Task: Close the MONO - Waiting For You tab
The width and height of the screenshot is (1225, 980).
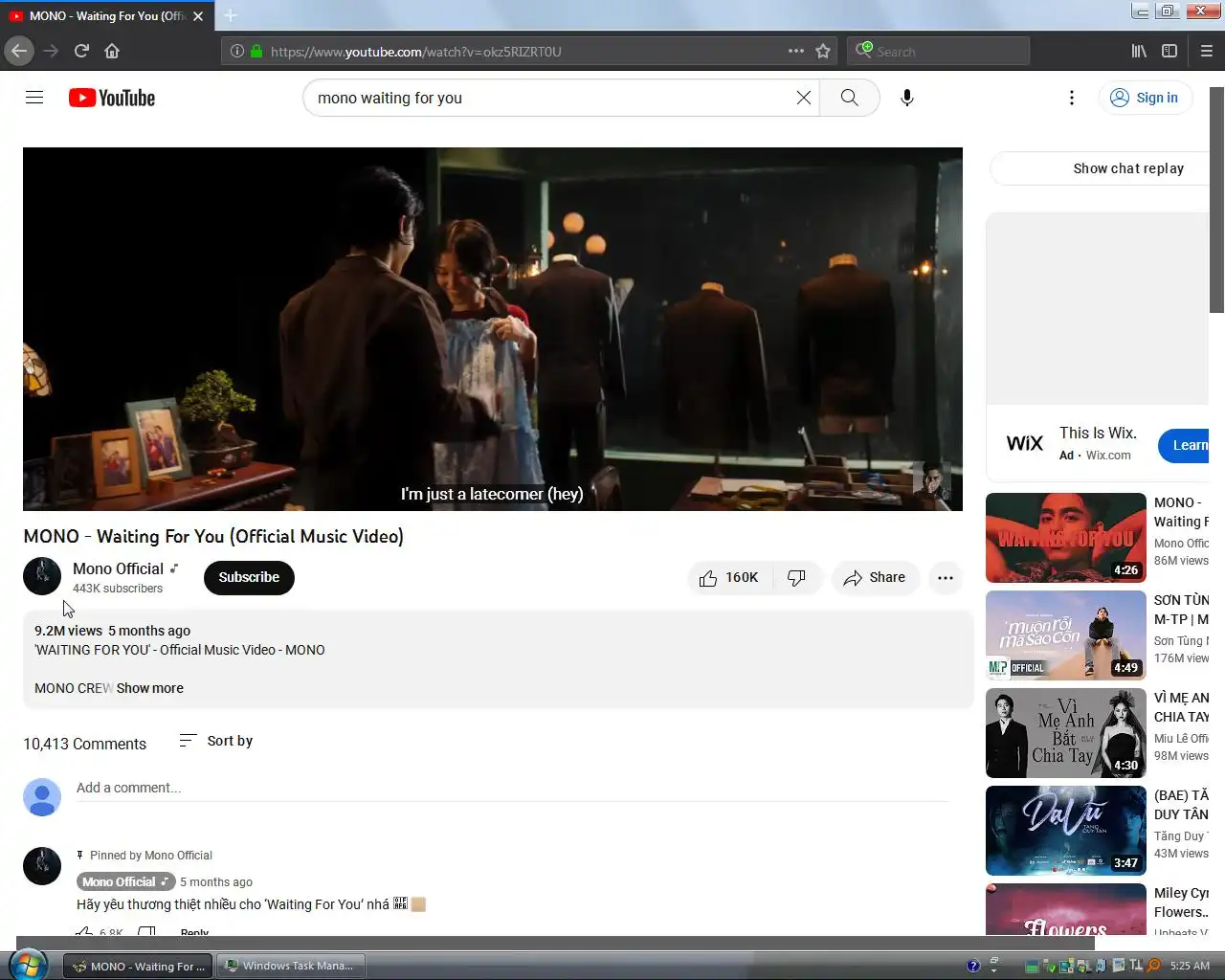Action: pos(198,16)
